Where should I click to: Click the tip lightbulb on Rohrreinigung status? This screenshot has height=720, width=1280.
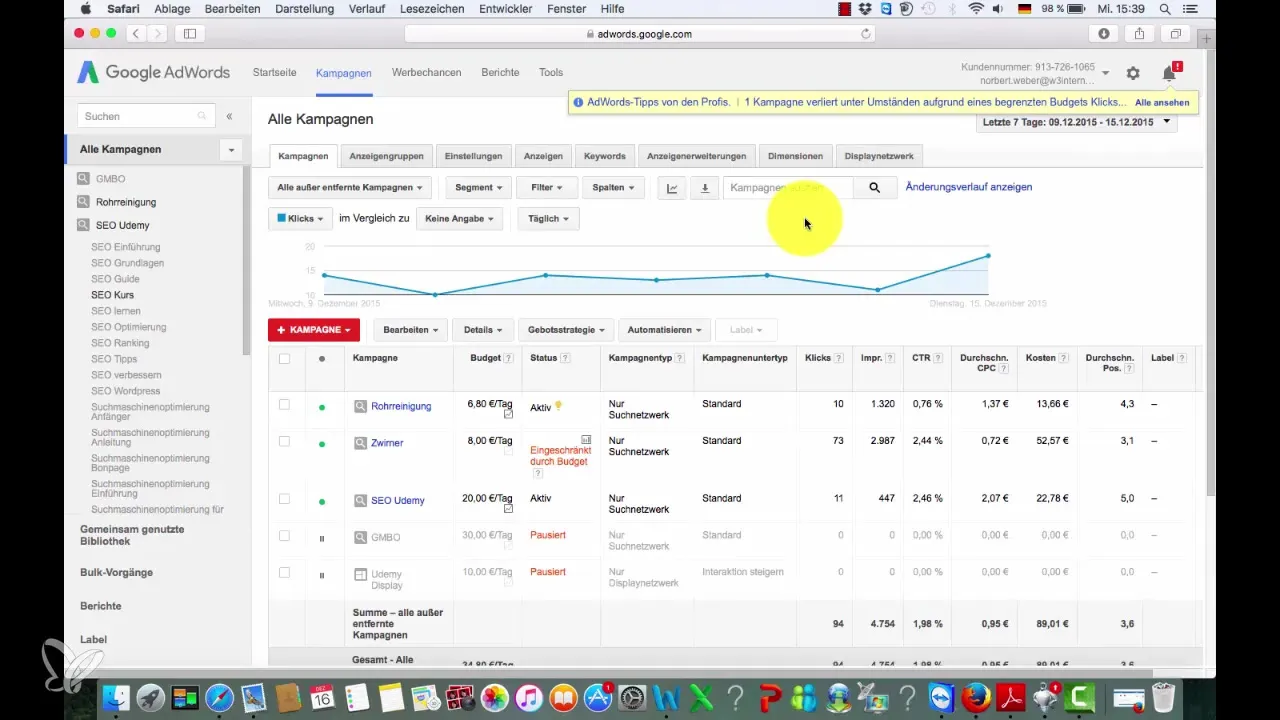tap(559, 405)
